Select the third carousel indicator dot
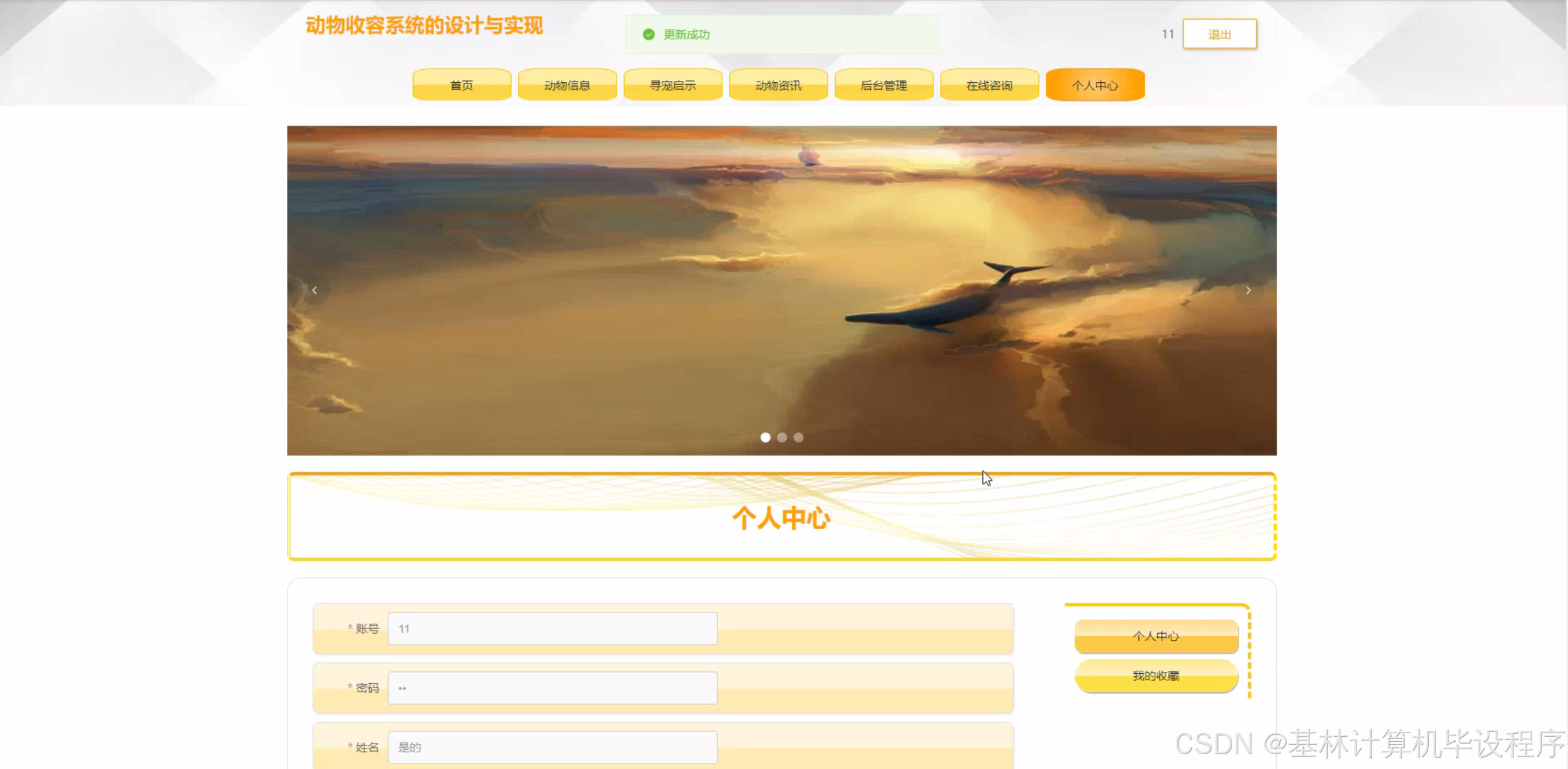Image resolution: width=1568 pixels, height=769 pixels. click(x=799, y=437)
